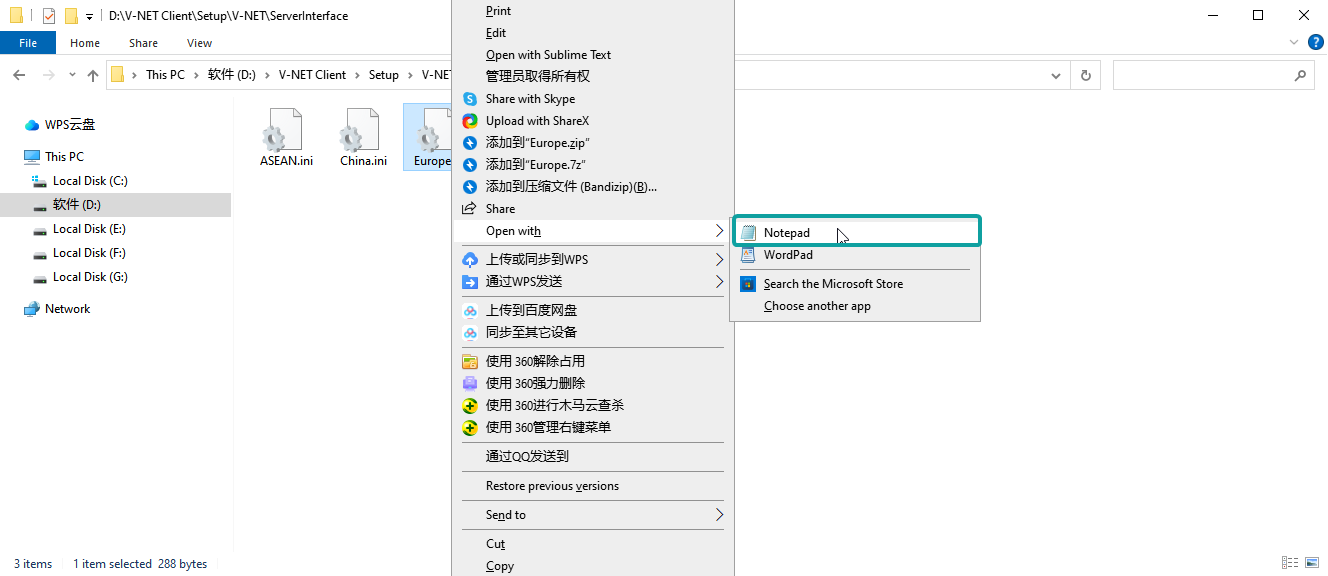Choose Copy from the context menu
Screen dimensions: 1328x576
pyautogui.click(x=500, y=566)
